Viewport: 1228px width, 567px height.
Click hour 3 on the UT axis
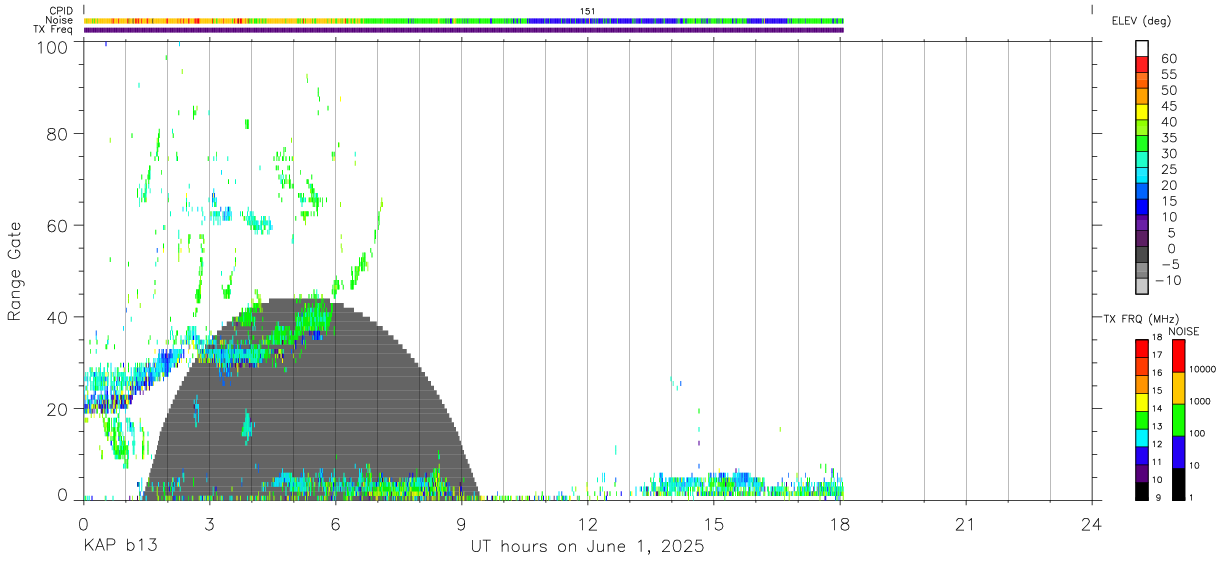(209, 523)
